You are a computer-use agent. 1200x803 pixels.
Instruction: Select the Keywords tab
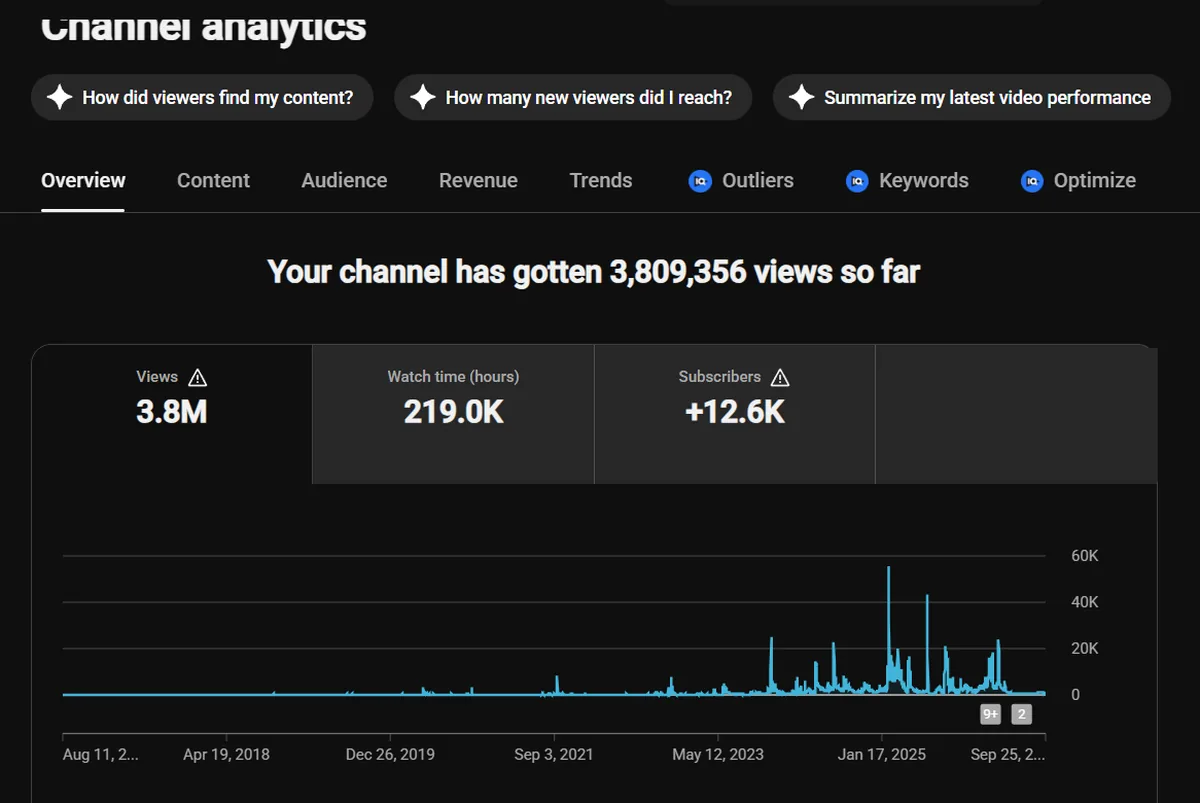[x=907, y=181]
